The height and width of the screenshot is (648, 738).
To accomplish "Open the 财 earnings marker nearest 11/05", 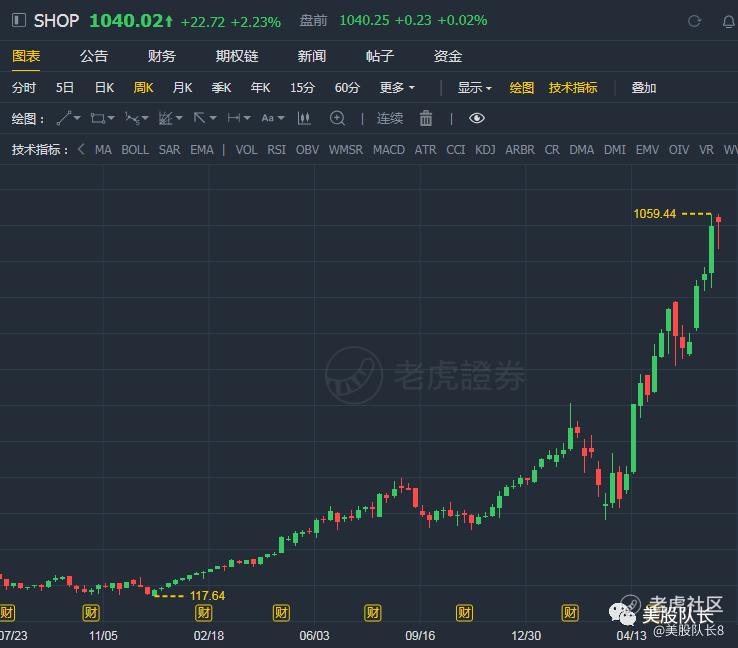I will pos(91,613).
